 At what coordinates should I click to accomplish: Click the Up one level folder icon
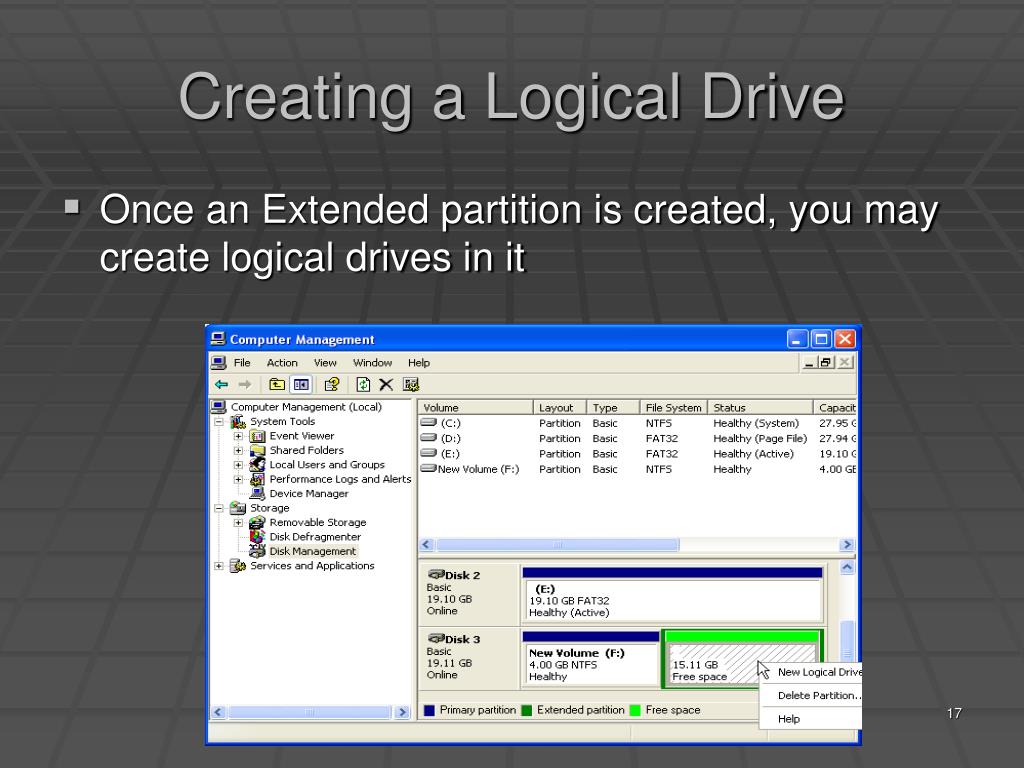277,385
